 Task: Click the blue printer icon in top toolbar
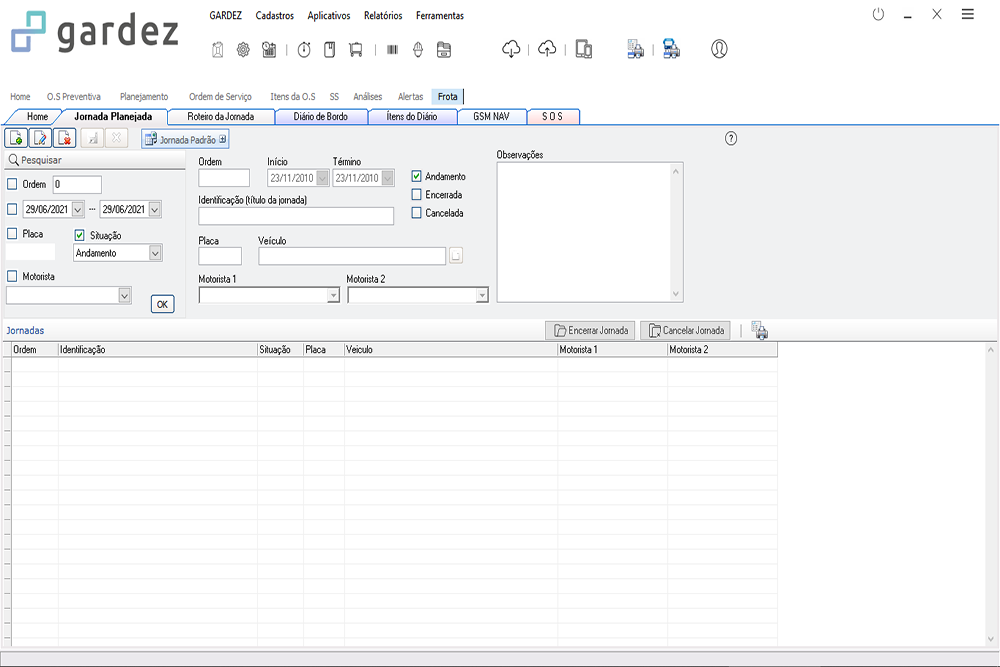pos(671,49)
